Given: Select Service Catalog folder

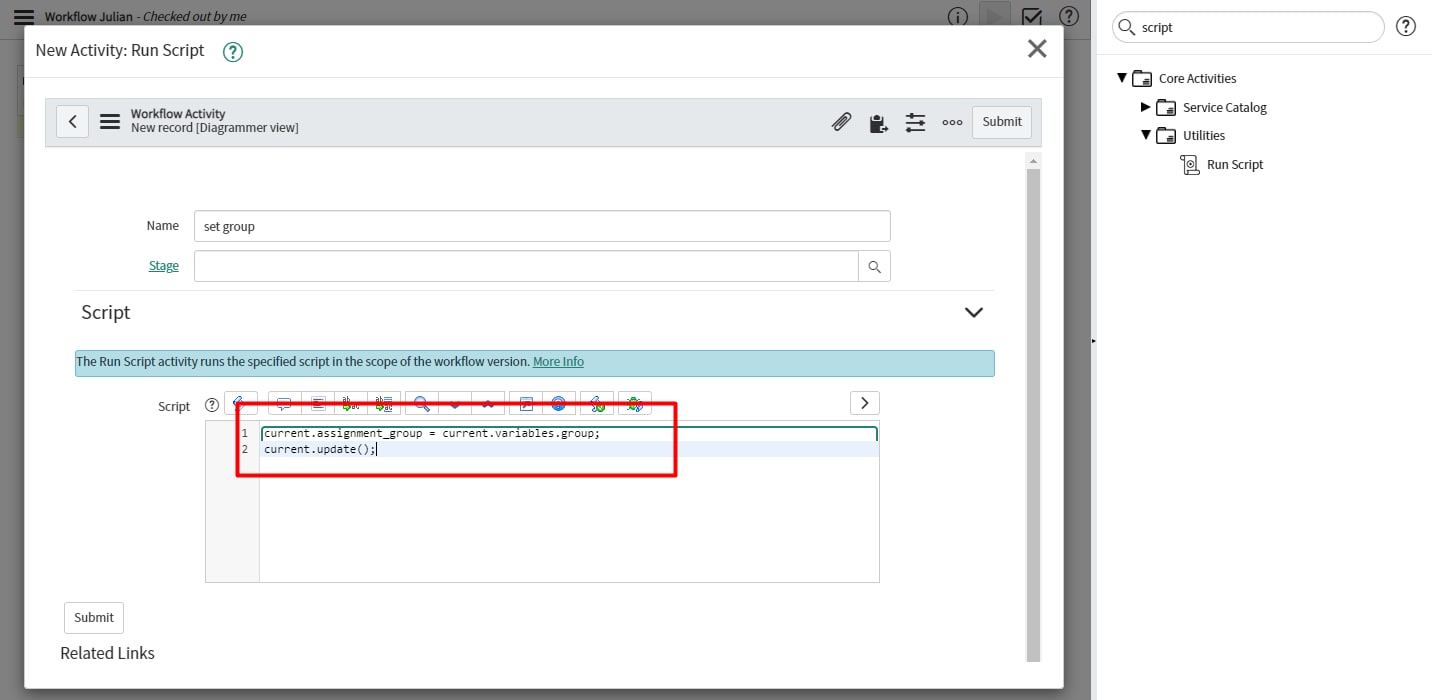Looking at the screenshot, I should (1212, 108).
